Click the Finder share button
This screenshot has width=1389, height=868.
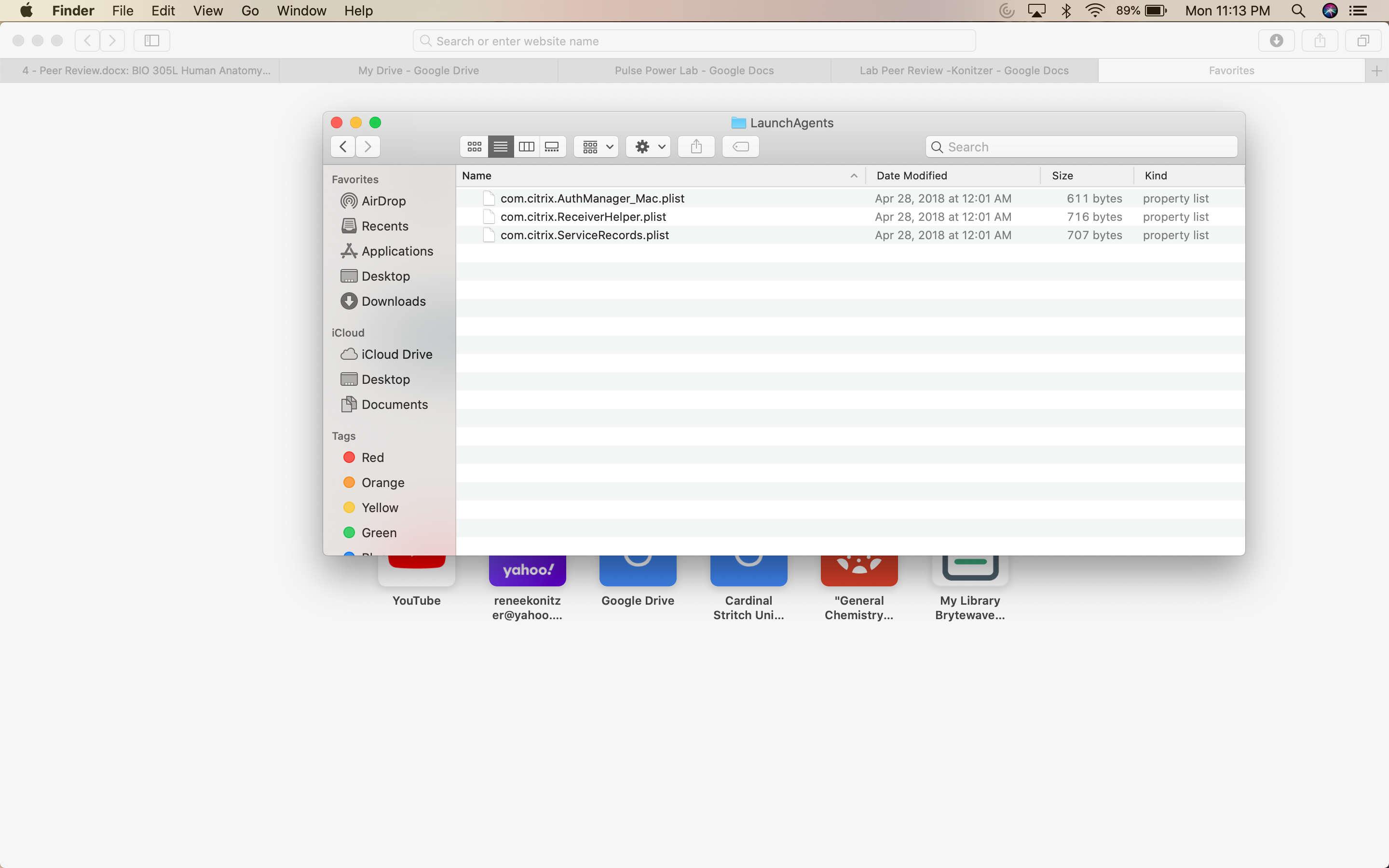click(696, 147)
